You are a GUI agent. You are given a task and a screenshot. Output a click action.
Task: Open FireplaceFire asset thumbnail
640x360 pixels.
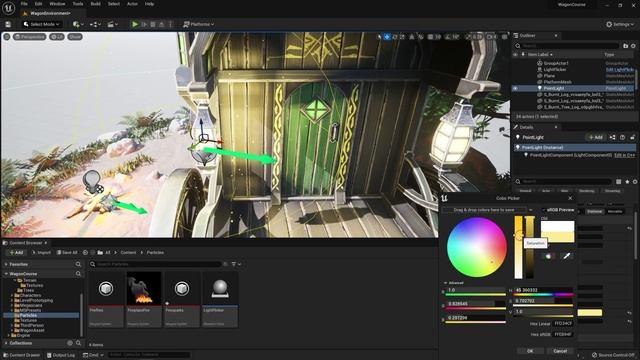click(144, 289)
